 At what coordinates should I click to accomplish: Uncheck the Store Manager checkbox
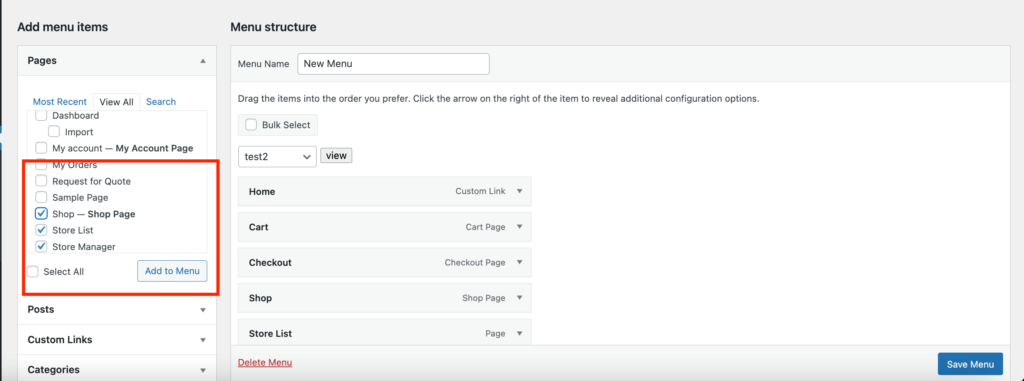coord(41,246)
